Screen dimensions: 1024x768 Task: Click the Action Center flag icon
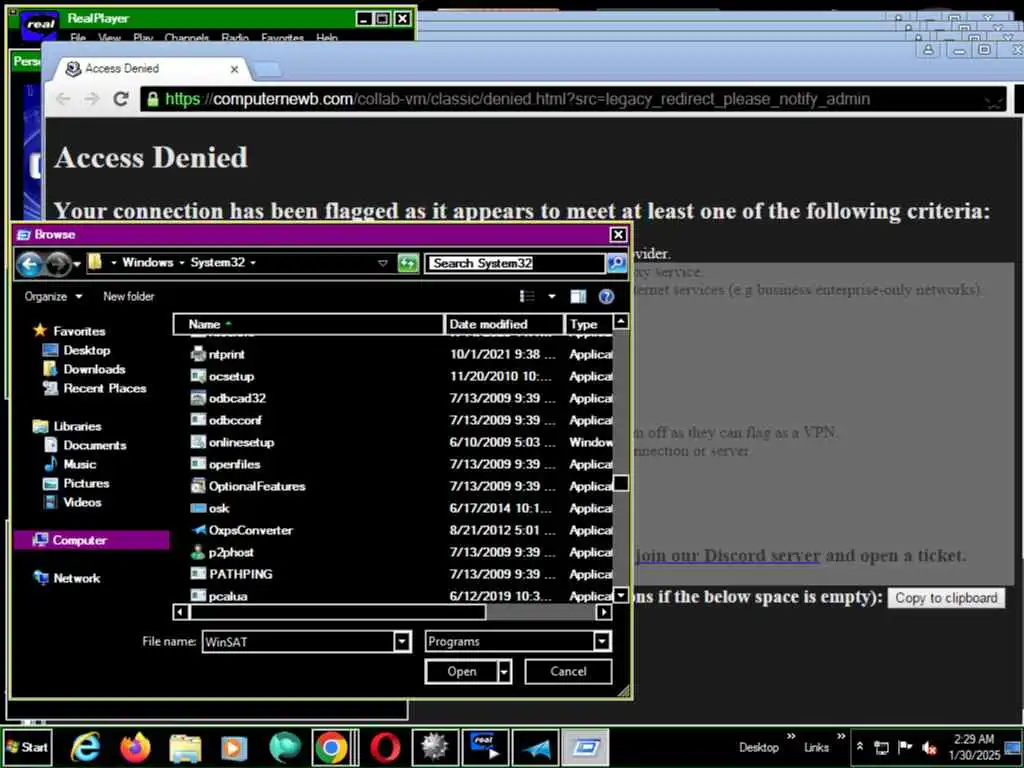pyautogui.click(x=904, y=748)
